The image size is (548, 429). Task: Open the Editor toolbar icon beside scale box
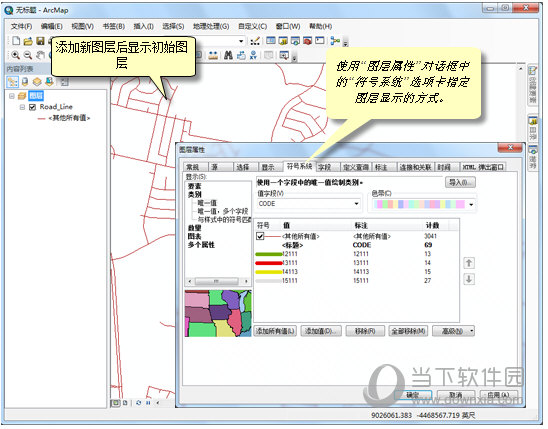pyautogui.click(x=255, y=41)
